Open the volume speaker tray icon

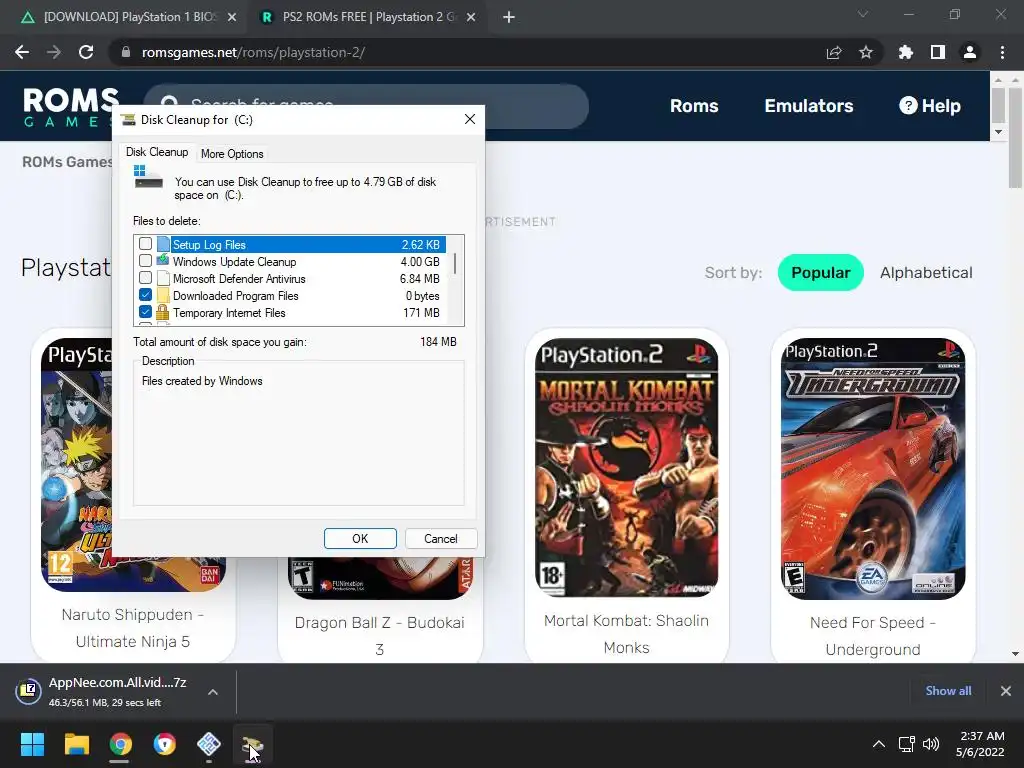click(x=931, y=744)
